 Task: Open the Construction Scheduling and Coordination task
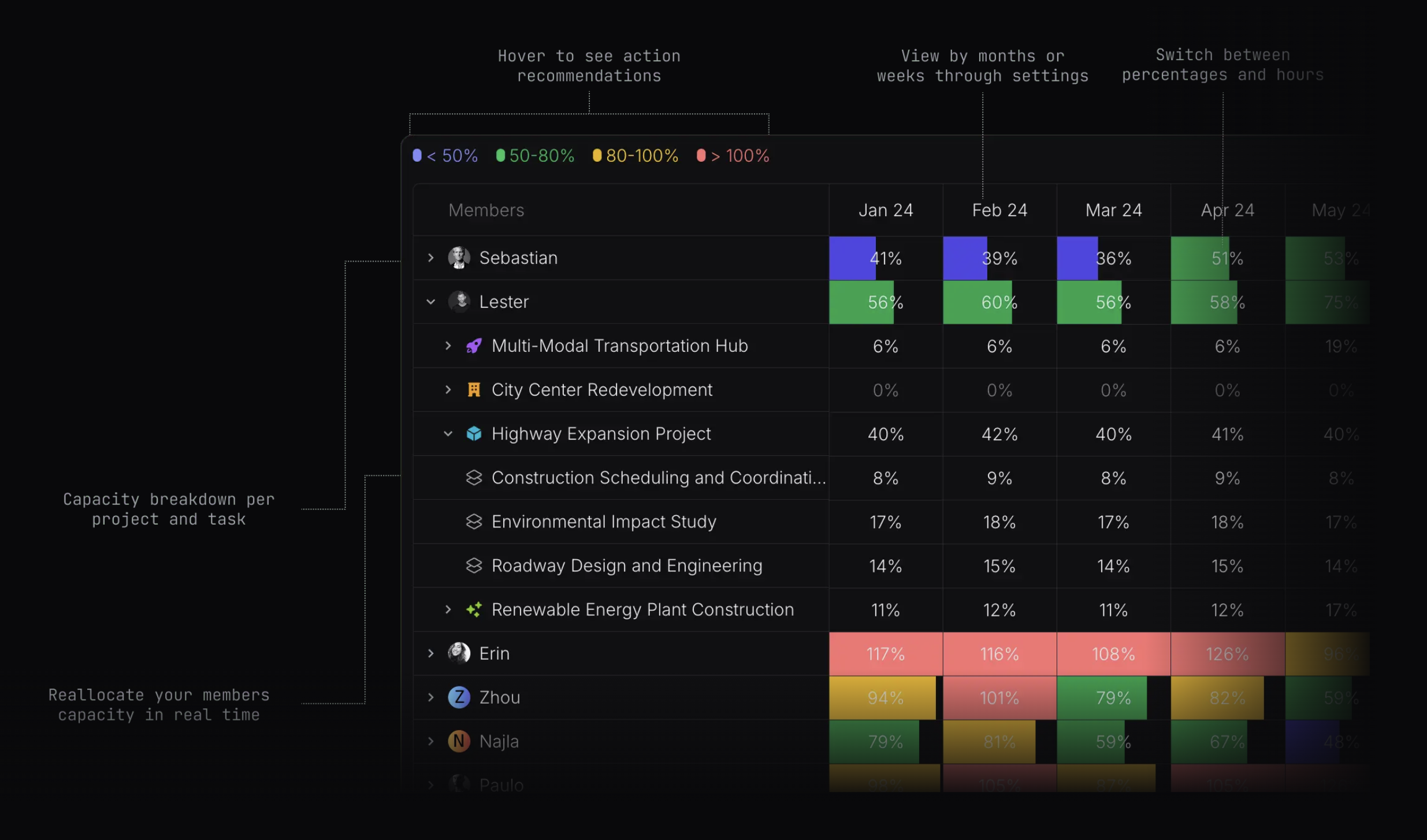[x=658, y=478]
